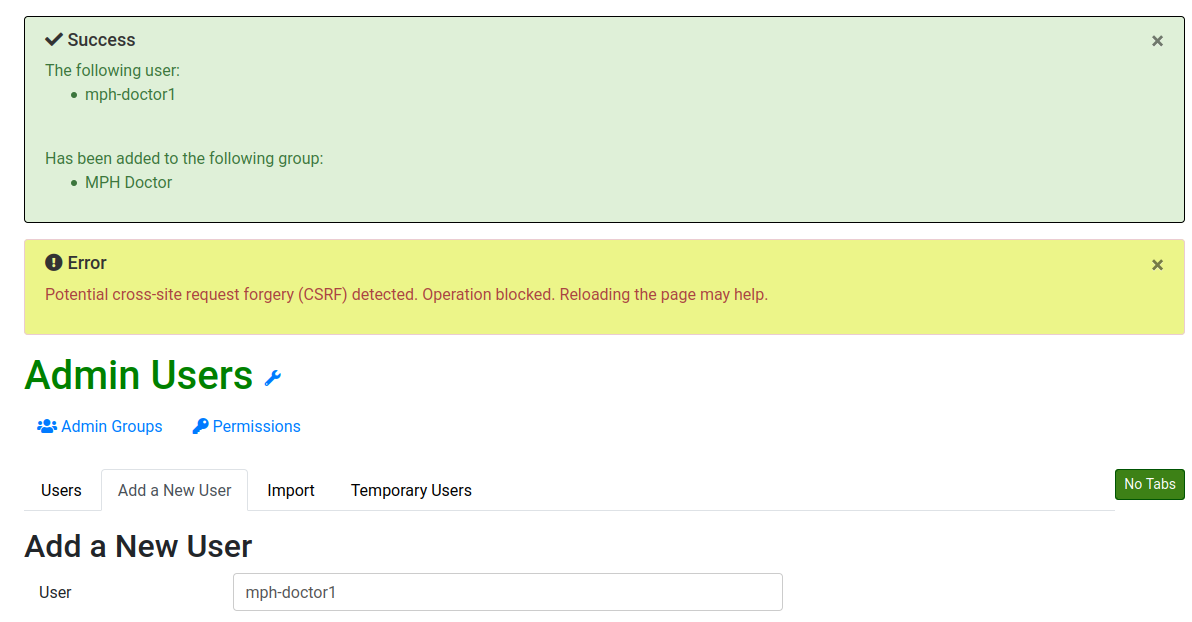Click the green No Tabs button

tap(1149, 484)
